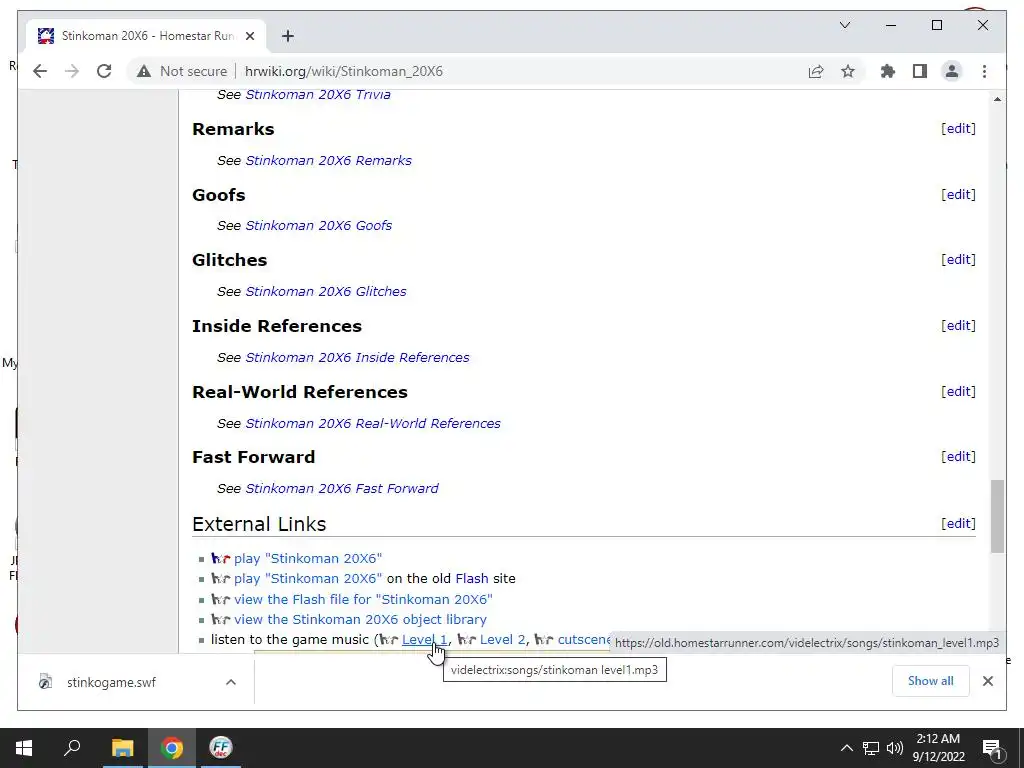
Task: Click hr icon beside first play link
Action: (221, 559)
